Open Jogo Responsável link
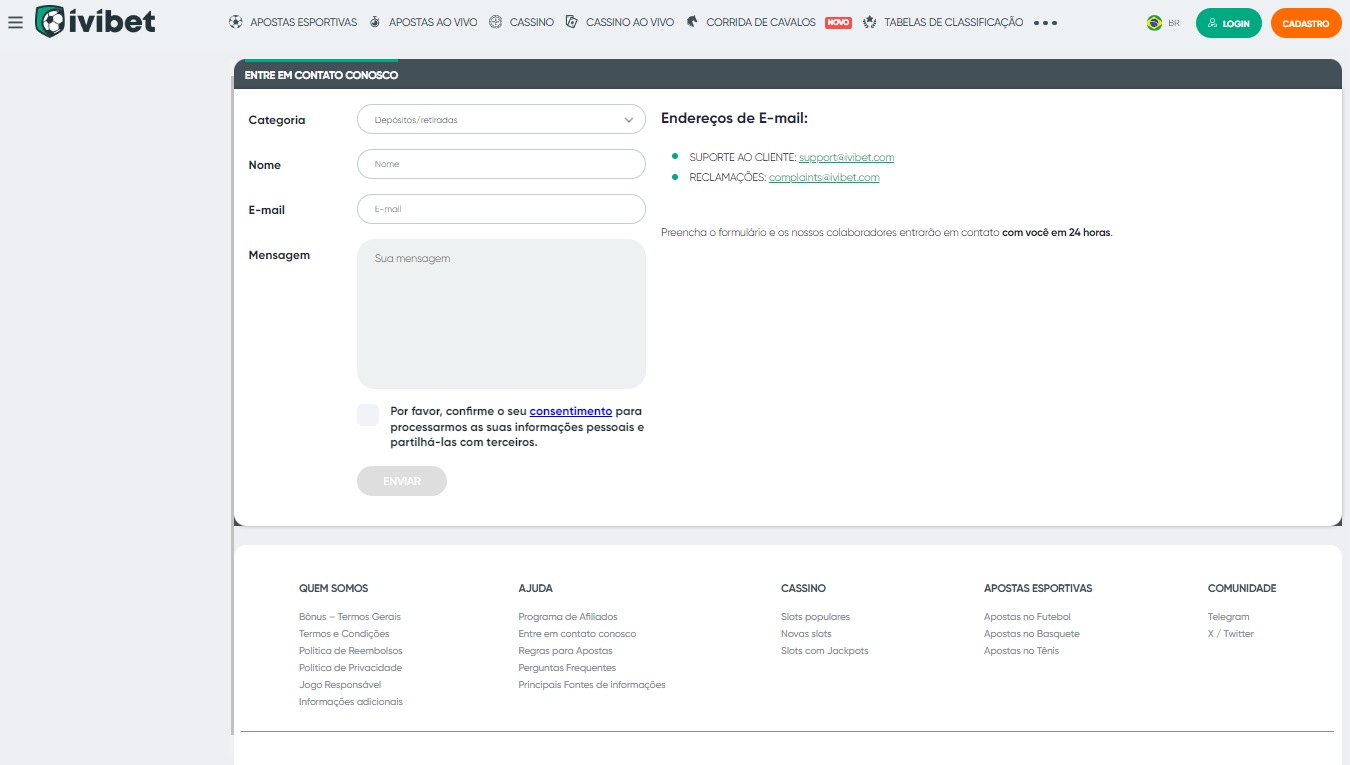 [340, 685]
